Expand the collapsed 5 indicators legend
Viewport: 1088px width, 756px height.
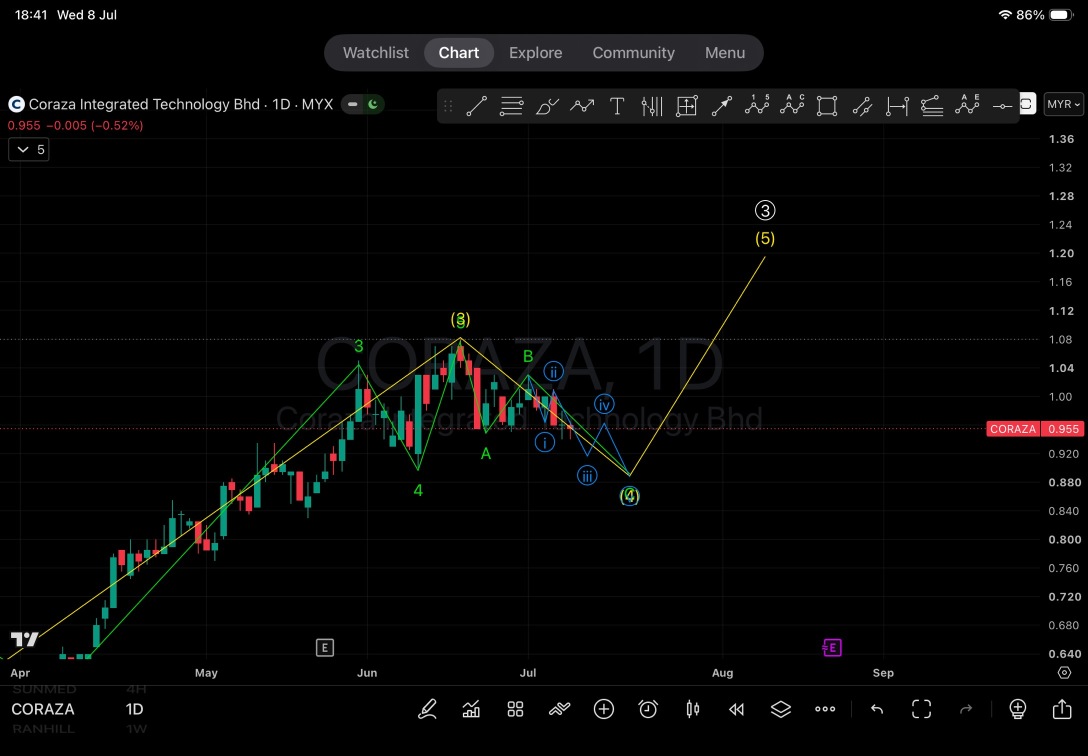click(28, 150)
